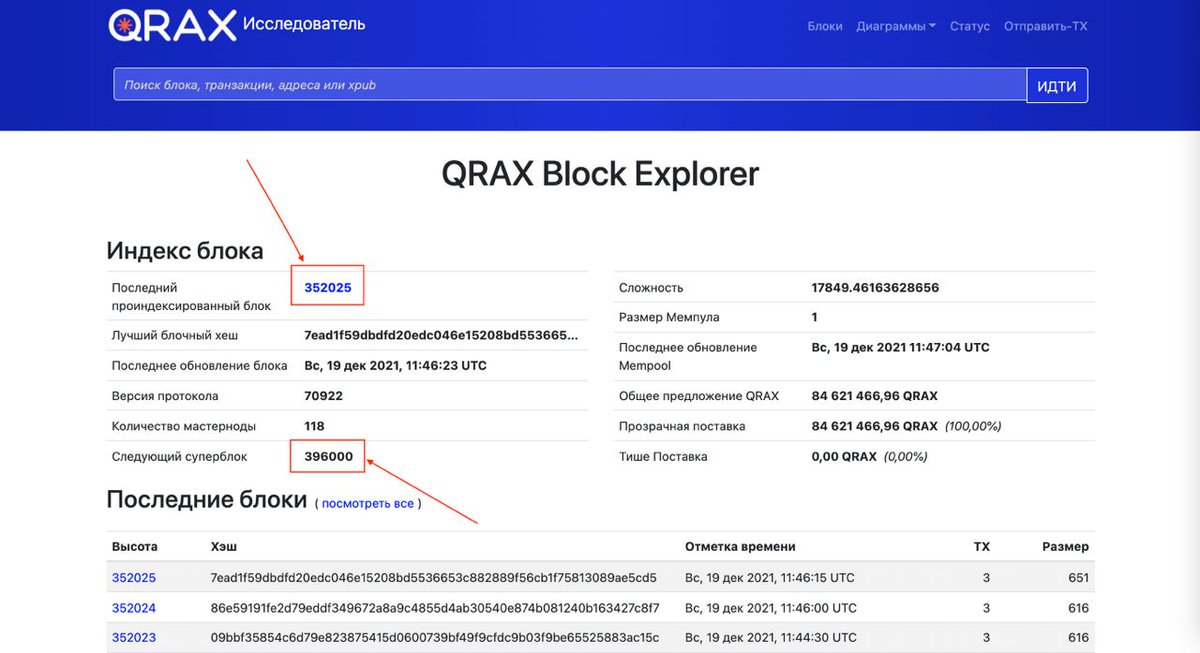
Task: Select the total supply 84 621 466,96 QRAX
Action: (875, 396)
